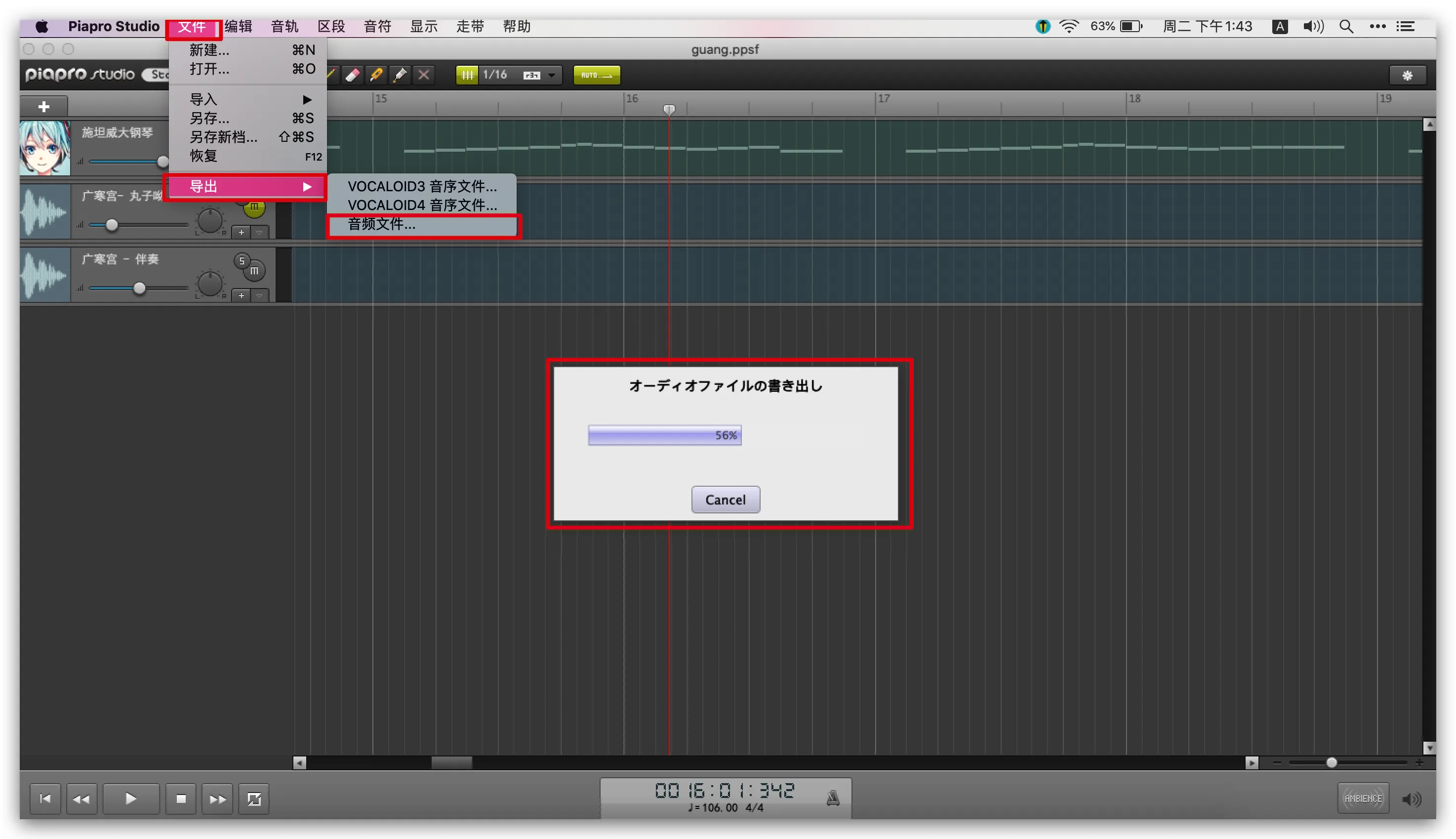The width and height of the screenshot is (1456, 839).
Task: Click the 广寒宫- 丸子 track waveform thumbnail
Action: point(45,211)
